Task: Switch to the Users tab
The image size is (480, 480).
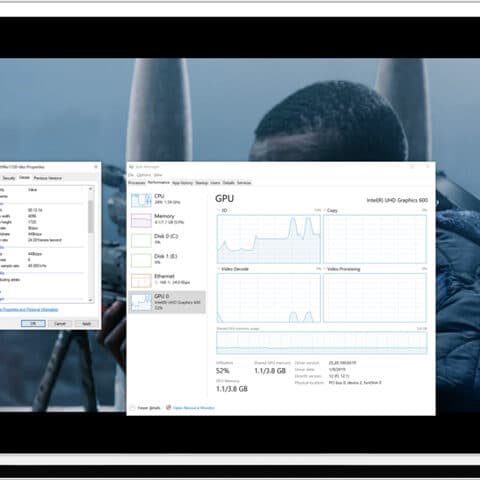Action: [215, 183]
